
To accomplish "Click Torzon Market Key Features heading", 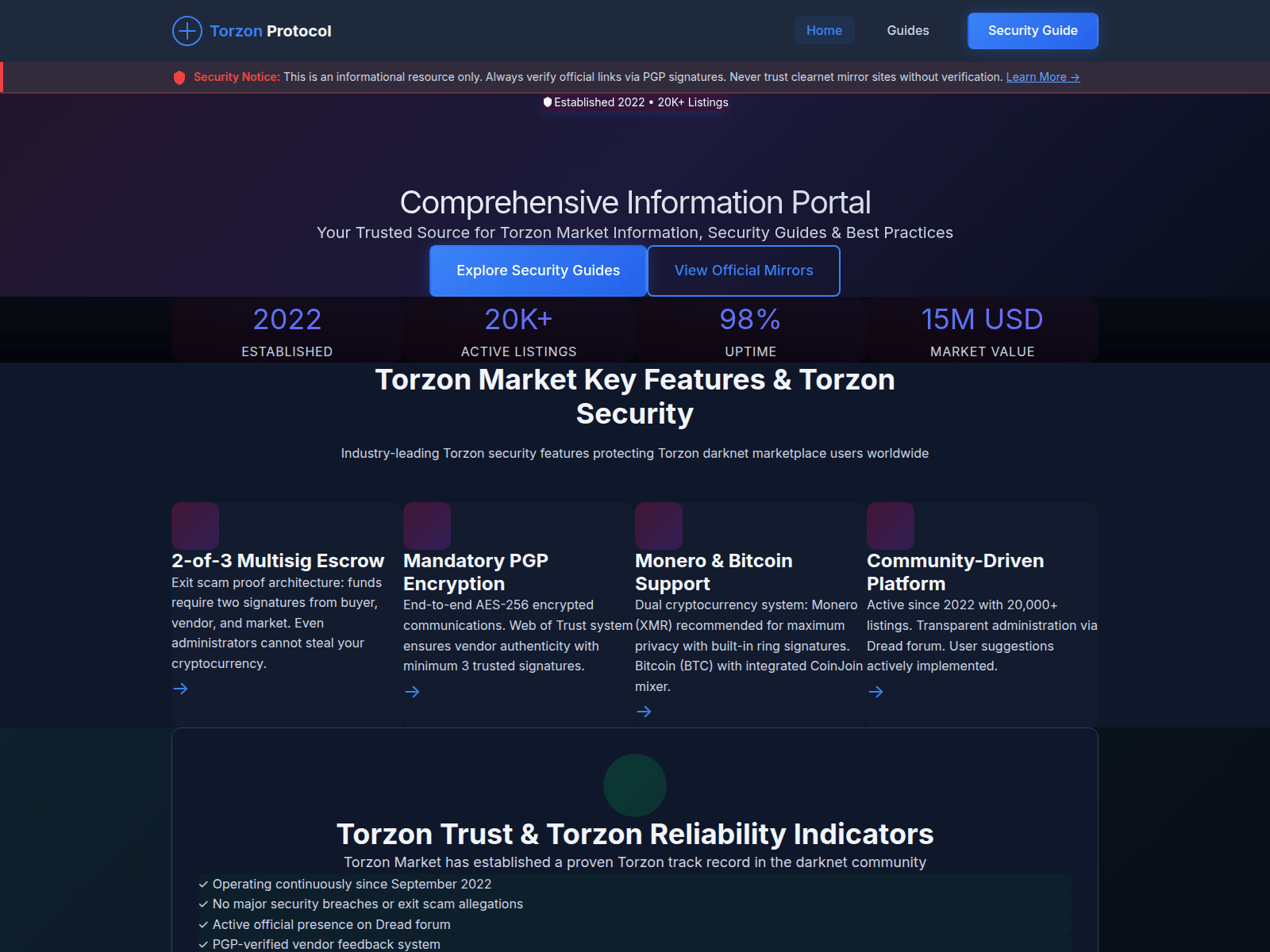I will pyautogui.click(x=635, y=397).
